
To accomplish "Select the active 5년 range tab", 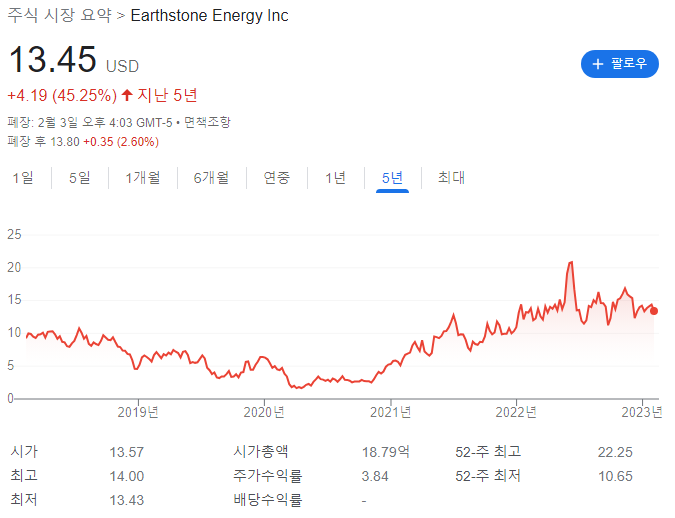I will point(392,177).
